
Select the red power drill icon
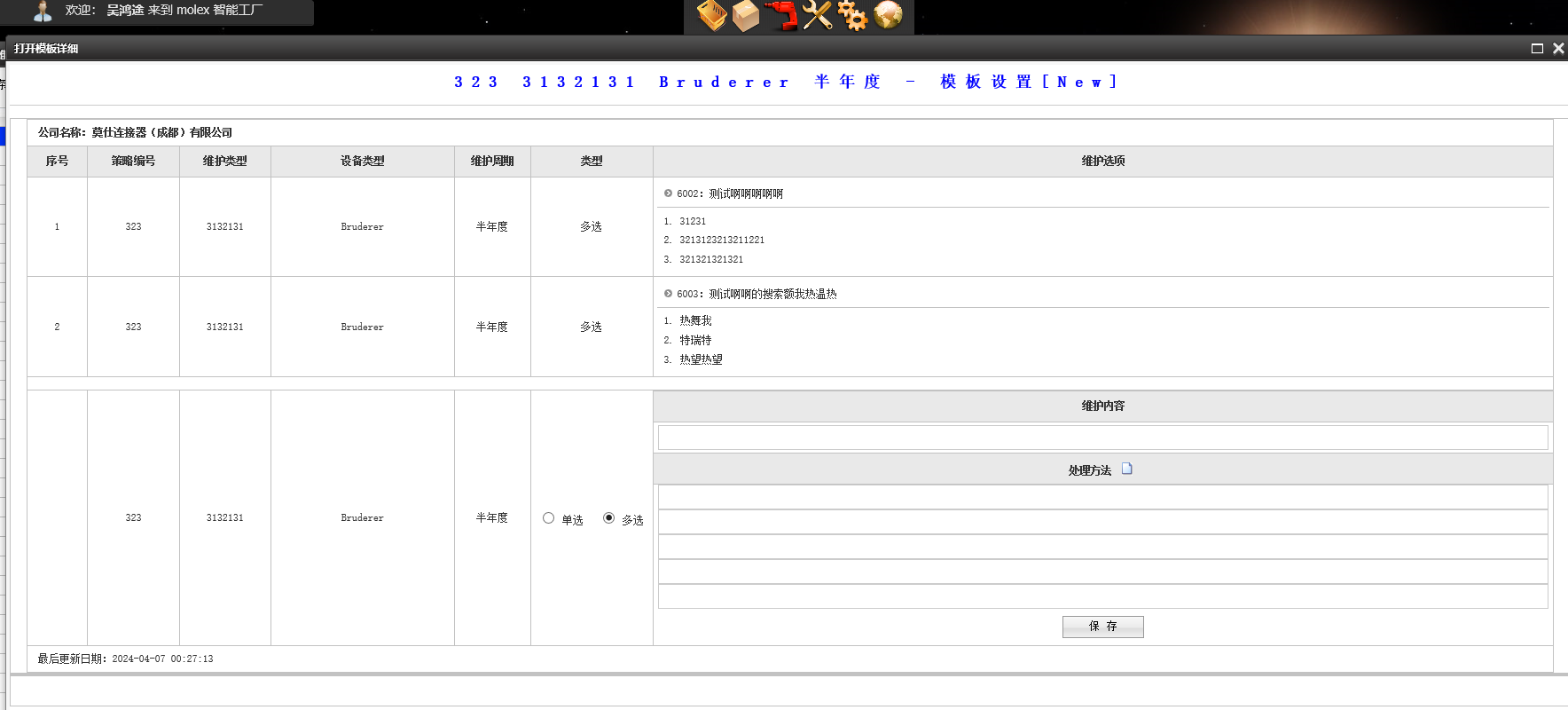tap(781, 15)
